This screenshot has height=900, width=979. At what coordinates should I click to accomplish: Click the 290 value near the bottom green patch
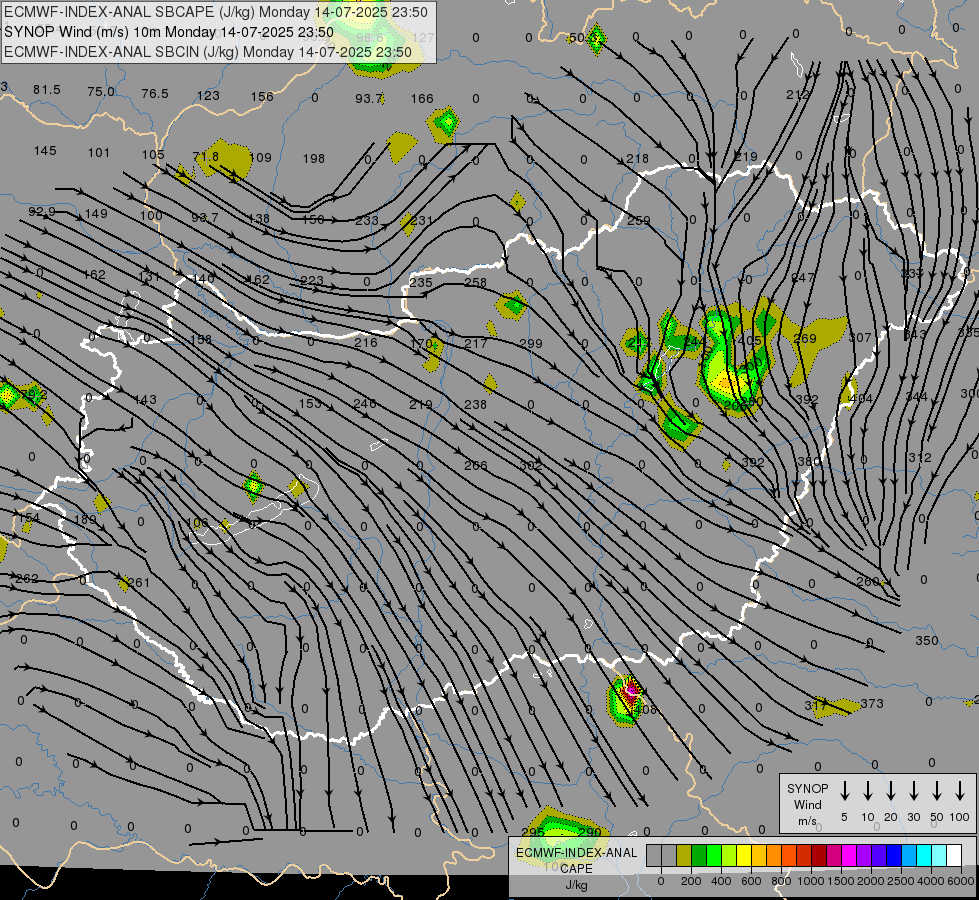589,832
